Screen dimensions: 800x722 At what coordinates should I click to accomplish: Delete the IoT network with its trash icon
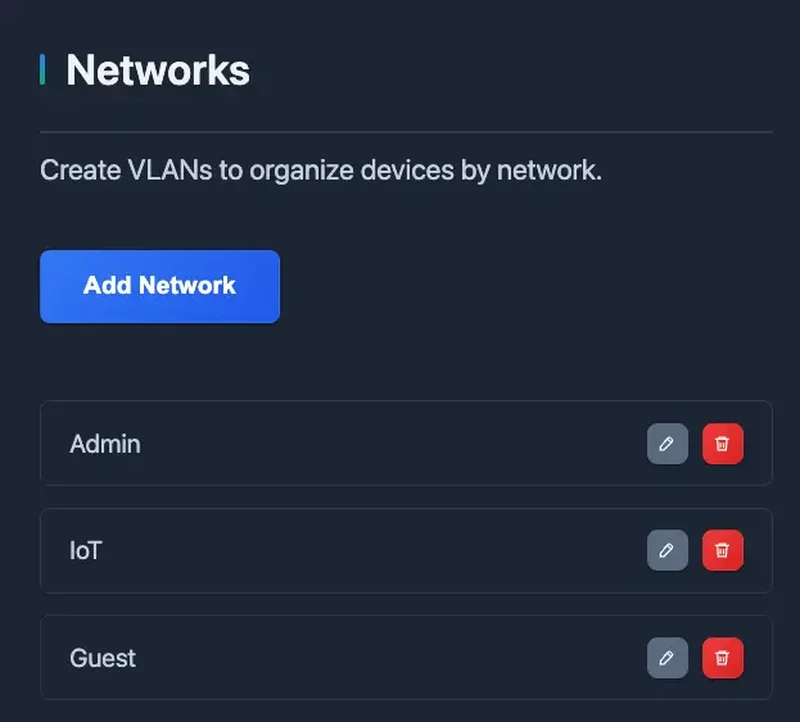723,550
